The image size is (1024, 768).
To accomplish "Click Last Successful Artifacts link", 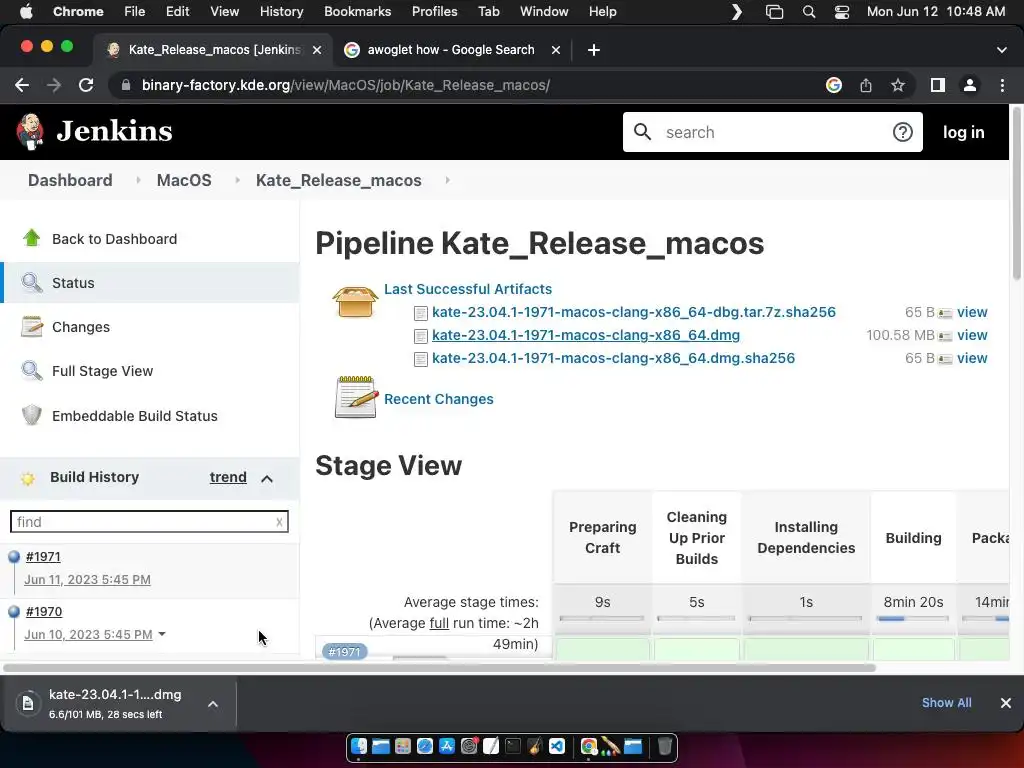I will coord(468,289).
